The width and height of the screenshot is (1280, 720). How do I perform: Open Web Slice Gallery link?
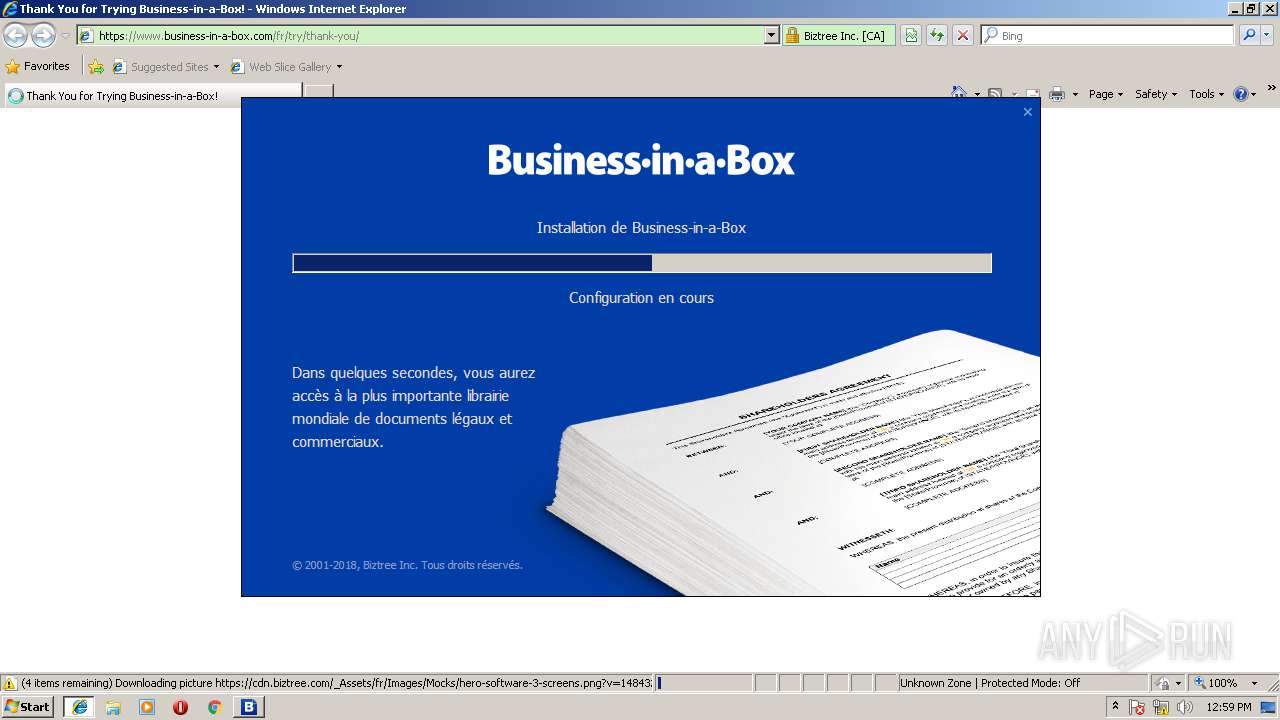click(x=281, y=67)
